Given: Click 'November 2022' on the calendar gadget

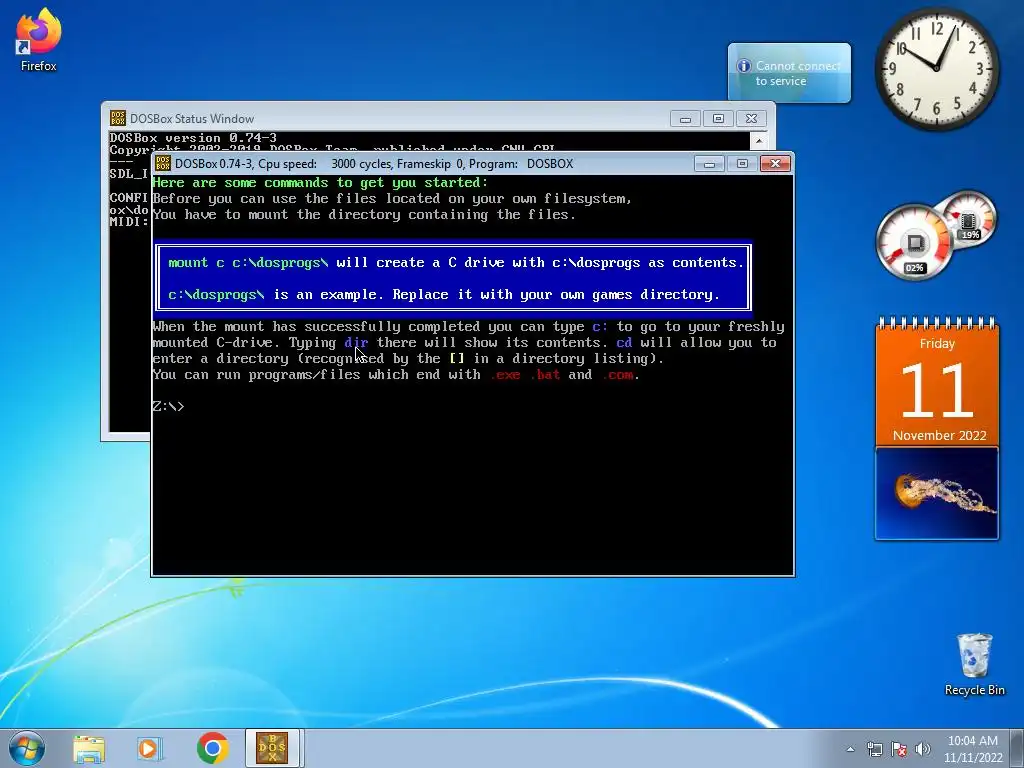Looking at the screenshot, I should click(x=939, y=436).
